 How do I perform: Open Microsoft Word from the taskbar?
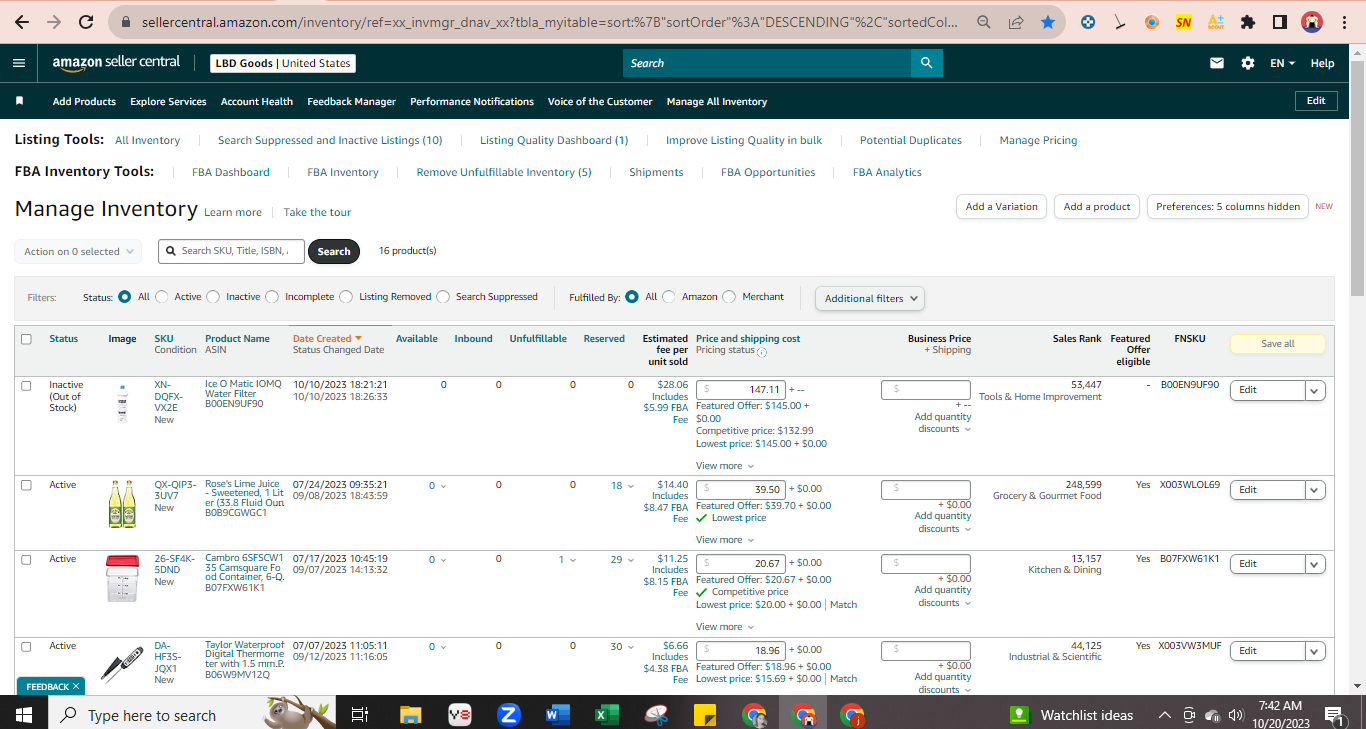pyautogui.click(x=557, y=714)
